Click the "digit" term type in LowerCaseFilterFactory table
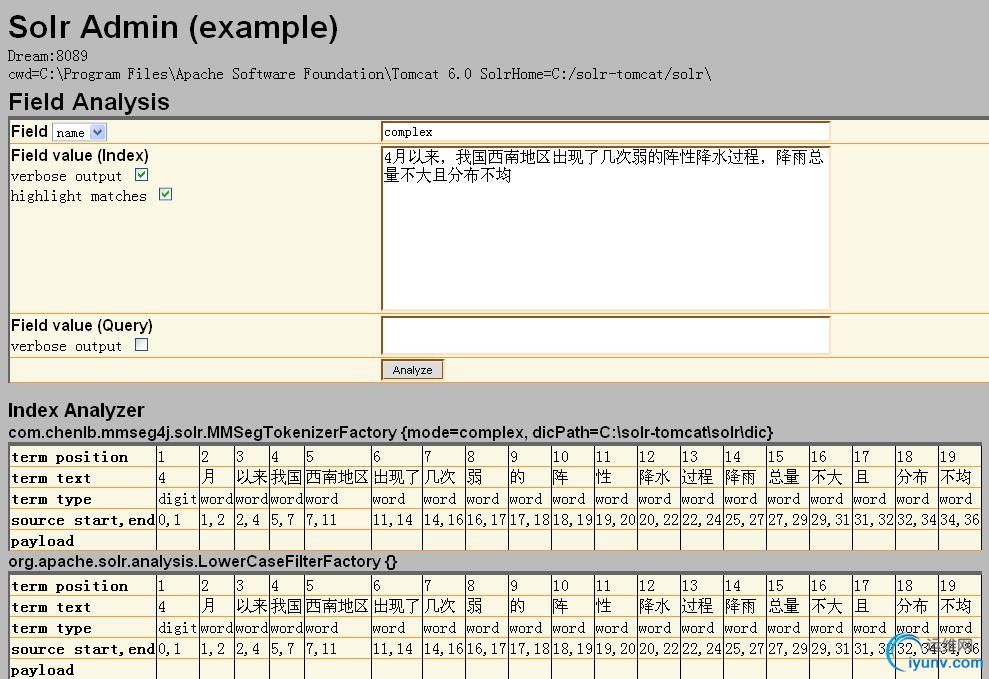 [177, 629]
